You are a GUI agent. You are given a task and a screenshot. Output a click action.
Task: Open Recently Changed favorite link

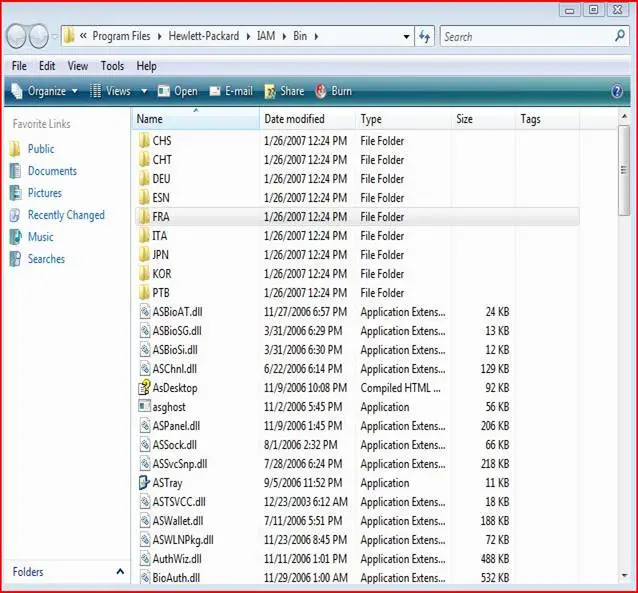[x=66, y=215]
